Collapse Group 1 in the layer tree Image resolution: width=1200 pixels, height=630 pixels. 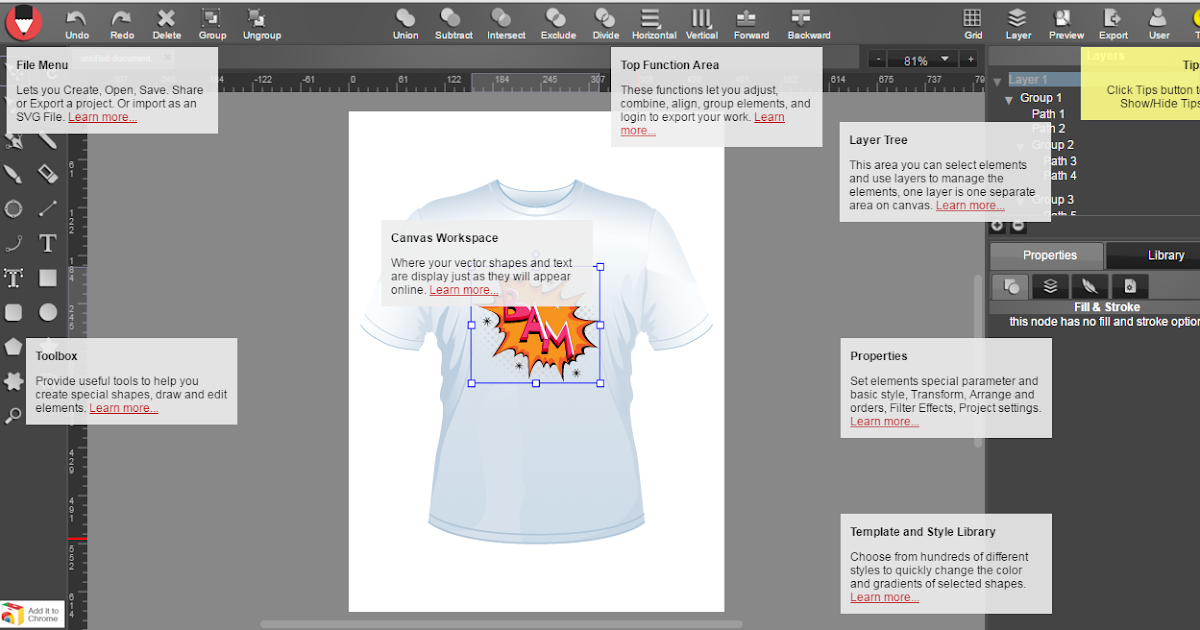[1008, 97]
